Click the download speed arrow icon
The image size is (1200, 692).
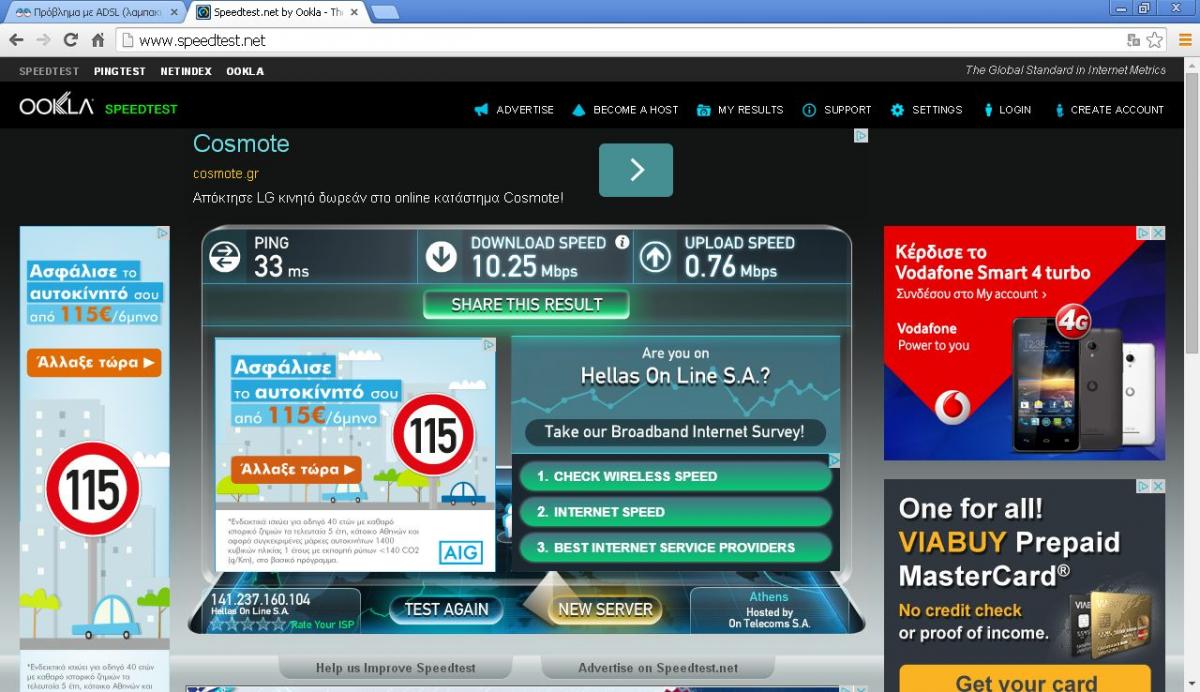[441, 257]
